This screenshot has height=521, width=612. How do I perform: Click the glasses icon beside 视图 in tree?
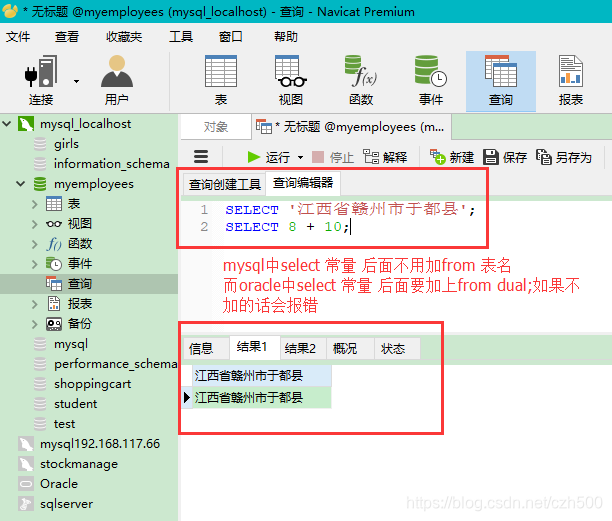[x=54, y=224]
